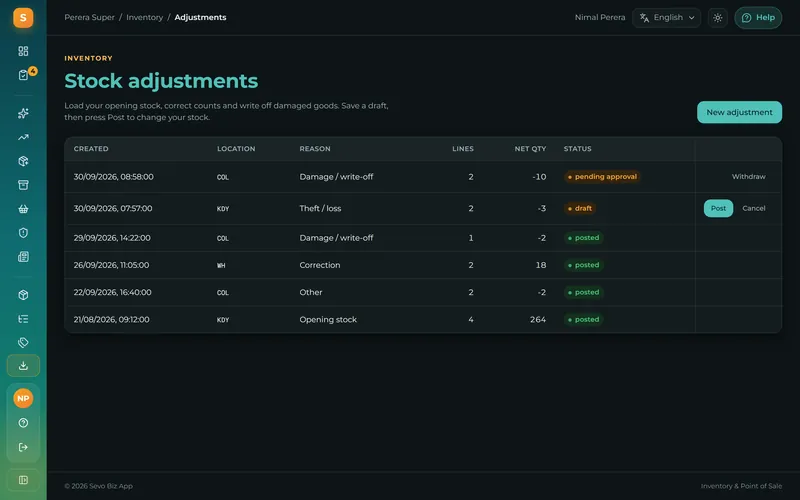Collapse sidebar with the panel toggle icon

[x=23, y=480]
